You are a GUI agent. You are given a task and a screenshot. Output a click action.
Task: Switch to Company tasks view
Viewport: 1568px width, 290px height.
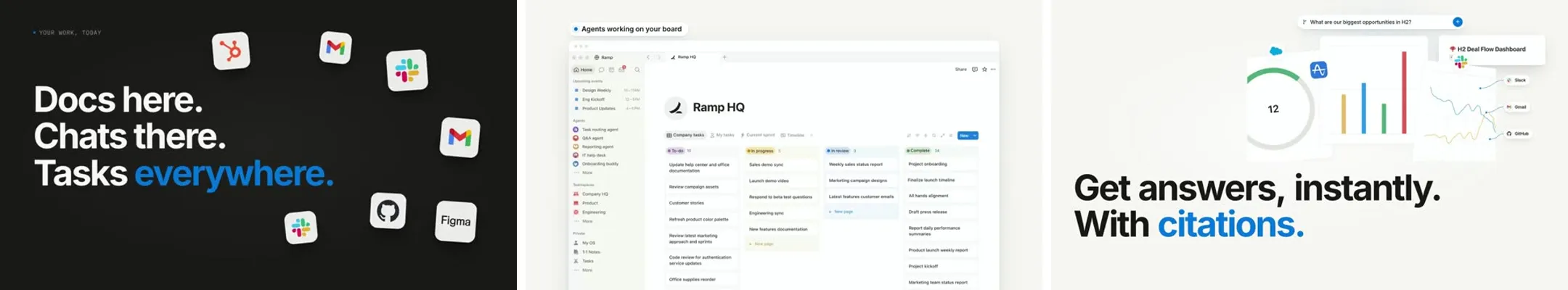point(685,135)
